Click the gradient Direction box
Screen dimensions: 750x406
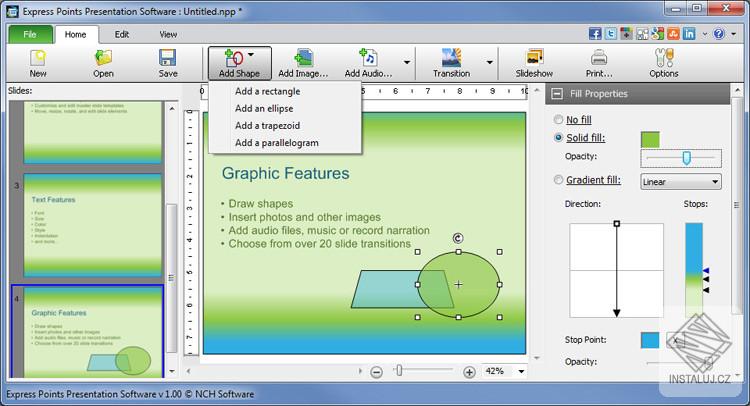616,270
